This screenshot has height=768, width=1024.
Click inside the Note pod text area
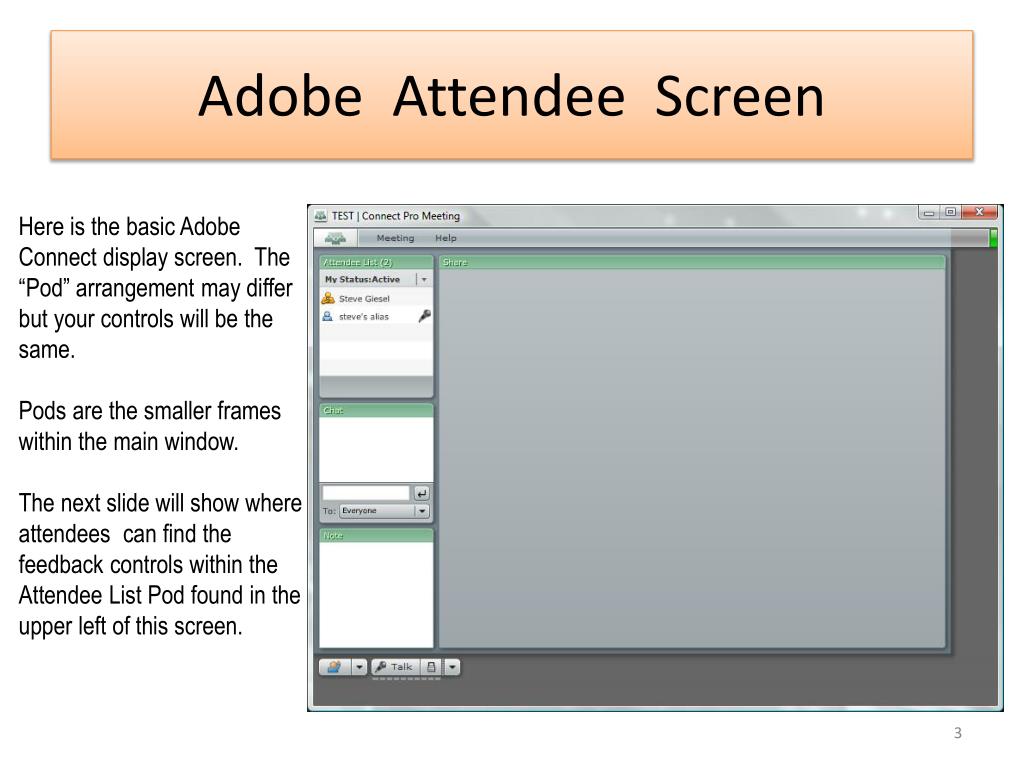pos(376,594)
